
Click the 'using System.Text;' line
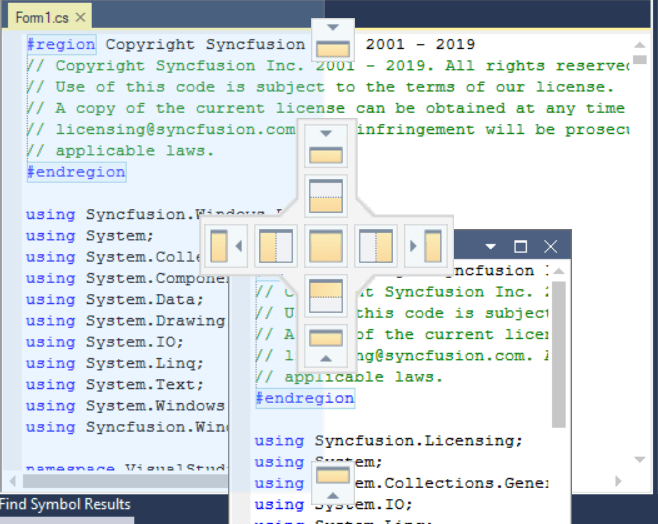[115, 385]
